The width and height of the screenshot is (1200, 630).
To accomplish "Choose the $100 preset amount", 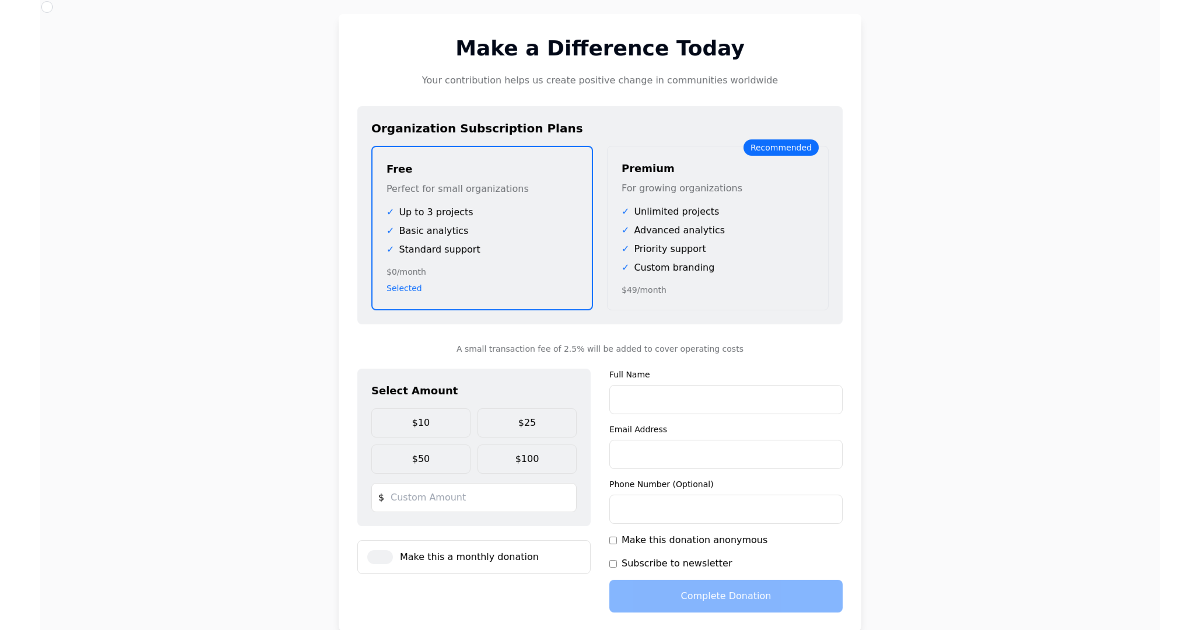I will [526, 458].
